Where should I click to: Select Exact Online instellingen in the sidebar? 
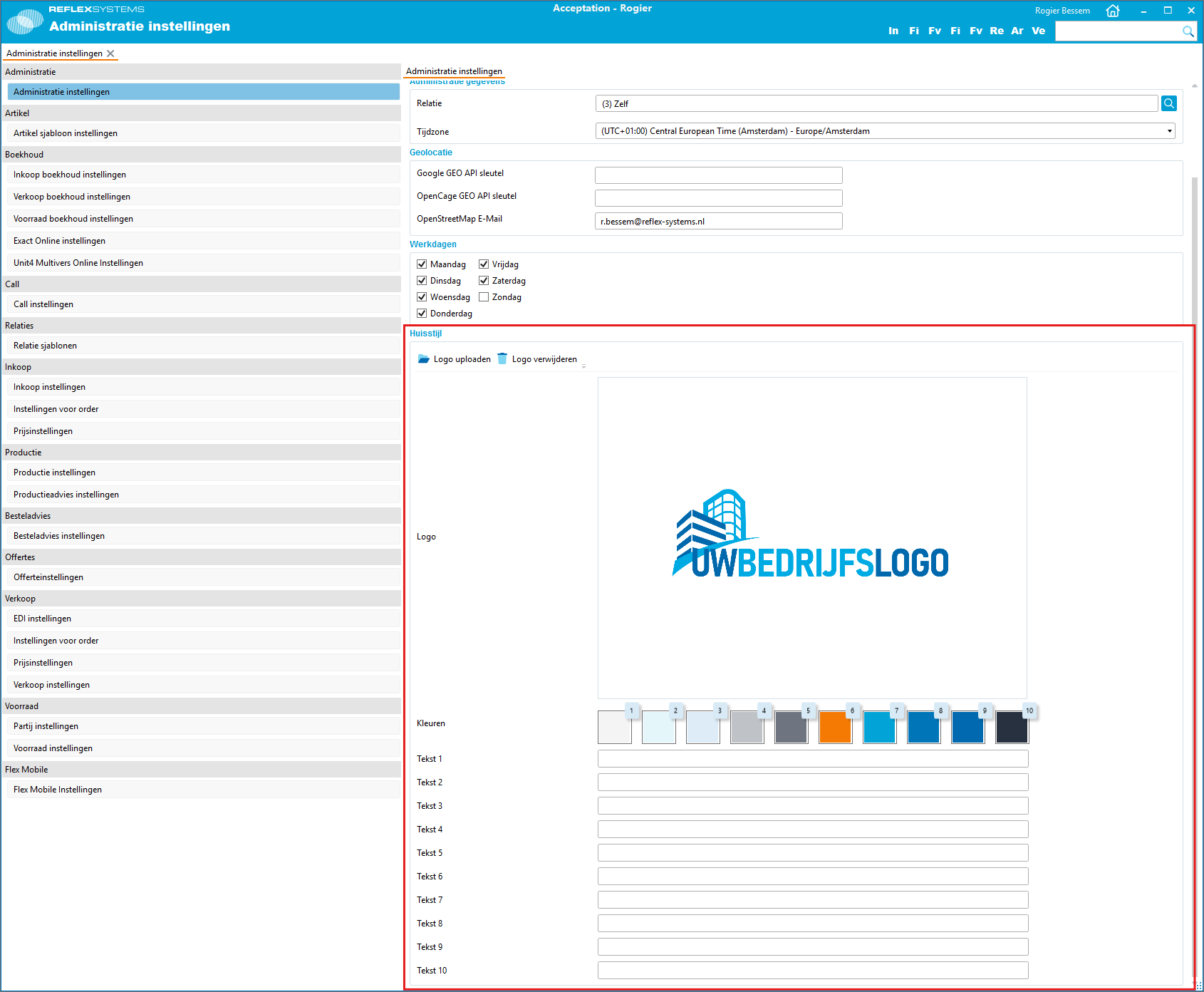59,241
